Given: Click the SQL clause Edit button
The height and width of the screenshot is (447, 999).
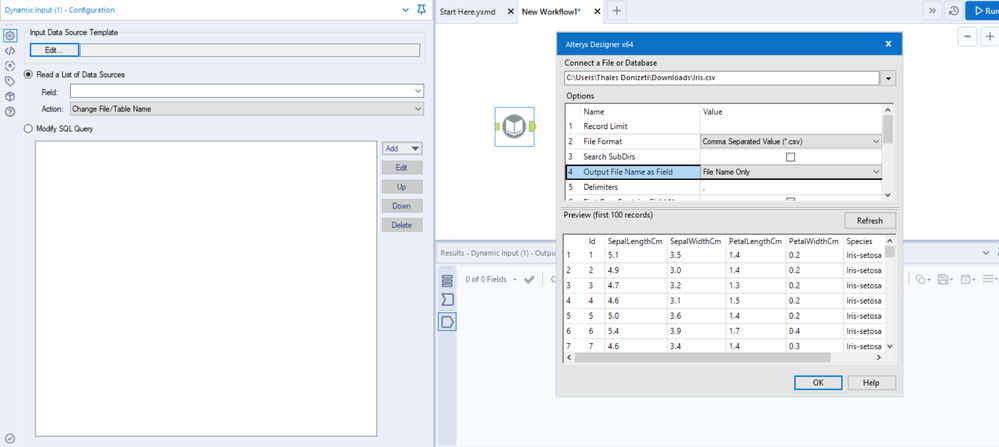Looking at the screenshot, I should tap(402, 167).
